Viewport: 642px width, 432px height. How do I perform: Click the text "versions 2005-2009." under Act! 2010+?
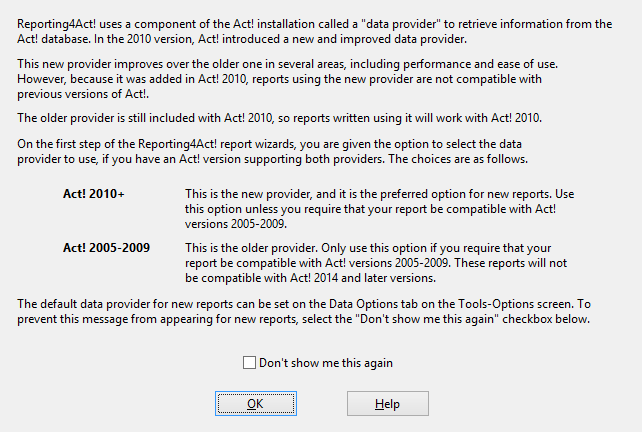point(236,224)
